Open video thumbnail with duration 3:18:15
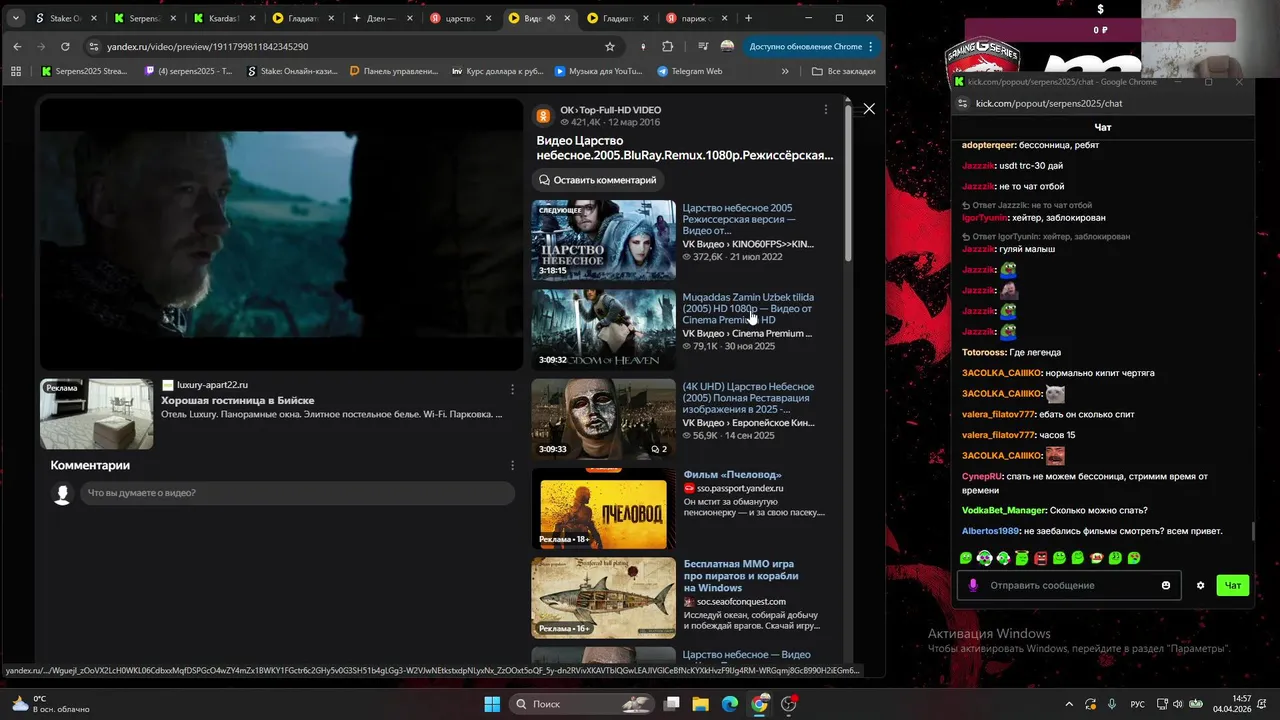The width and height of the screenshot is (1280, 720). click(603, 240)
